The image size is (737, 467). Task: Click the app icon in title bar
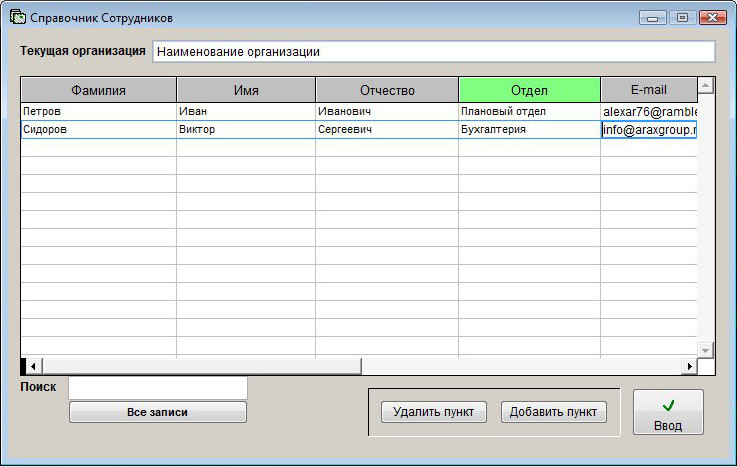(x=18, y=17)
